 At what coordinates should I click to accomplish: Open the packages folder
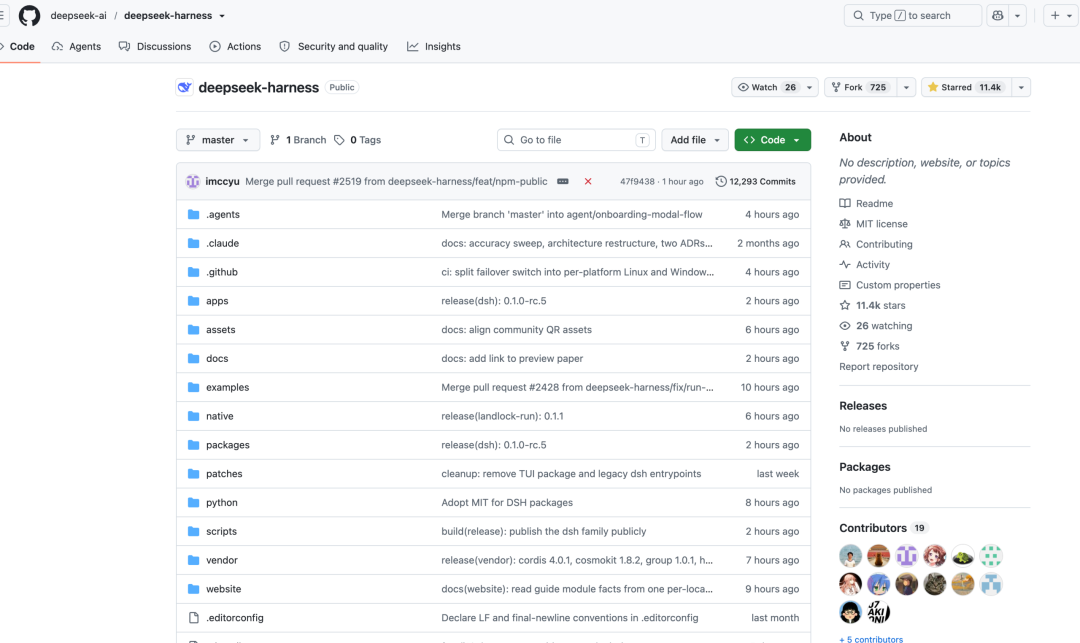227,445
